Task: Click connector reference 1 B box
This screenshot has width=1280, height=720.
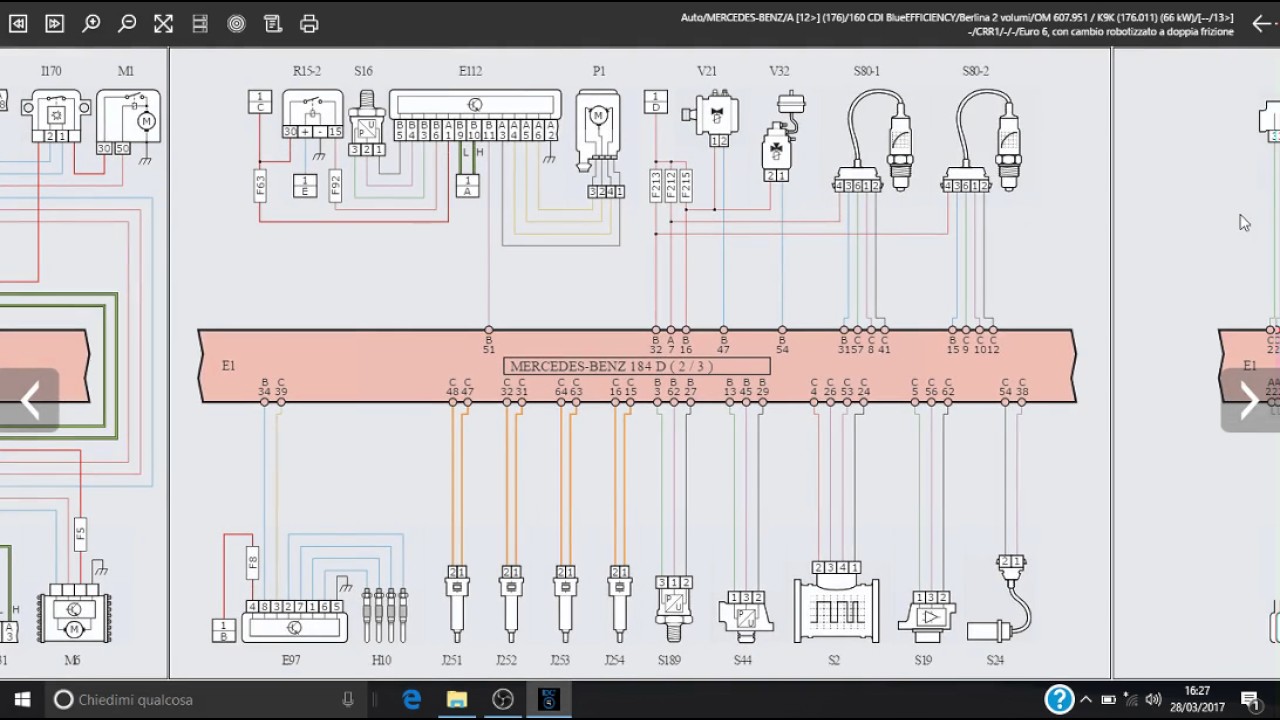Action: click(223, 630)
